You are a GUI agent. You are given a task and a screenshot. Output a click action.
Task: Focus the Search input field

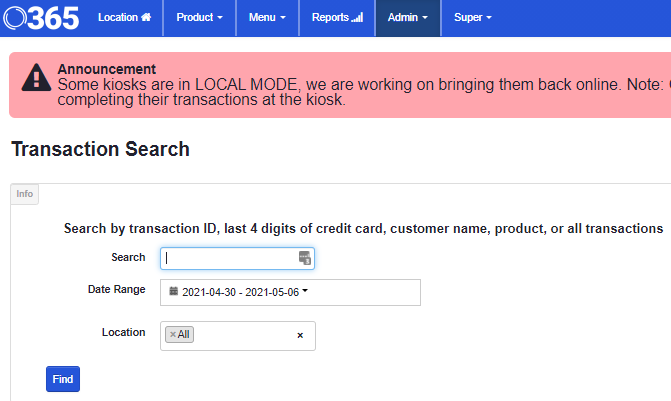238,258
